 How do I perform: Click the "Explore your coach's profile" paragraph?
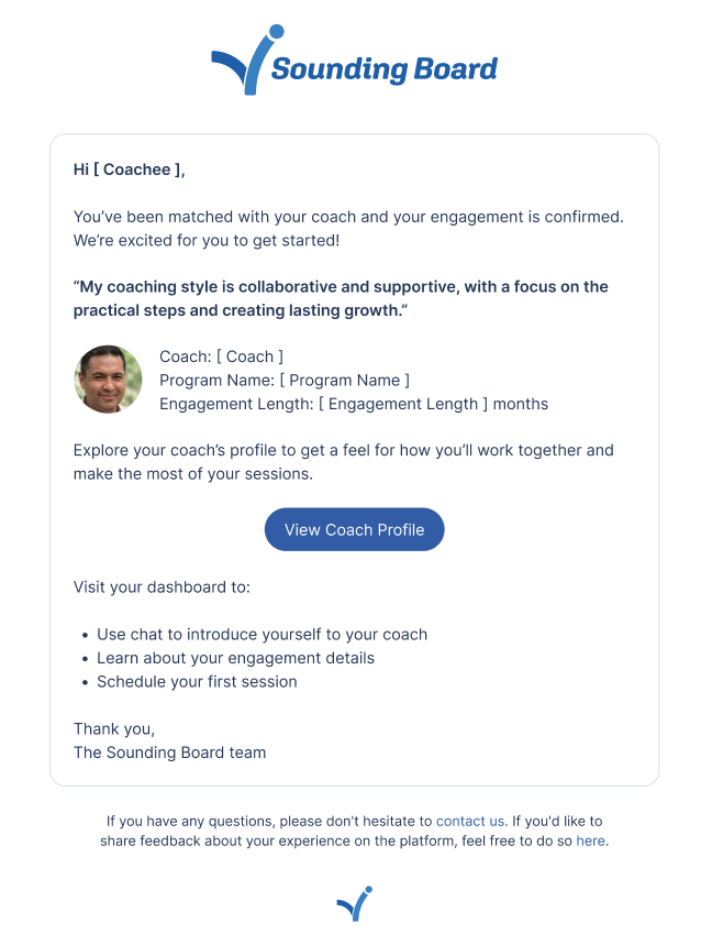coord(343,462)
